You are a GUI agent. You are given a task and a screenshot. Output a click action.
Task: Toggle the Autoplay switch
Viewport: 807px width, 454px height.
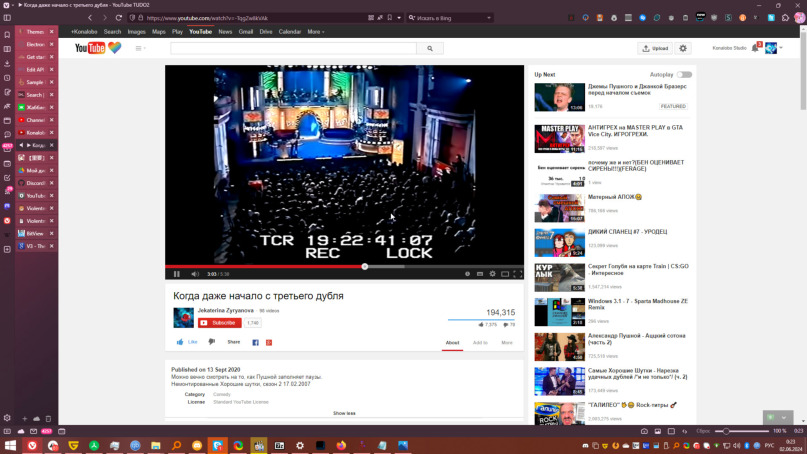pyautogui.click(x=684, y=75)
